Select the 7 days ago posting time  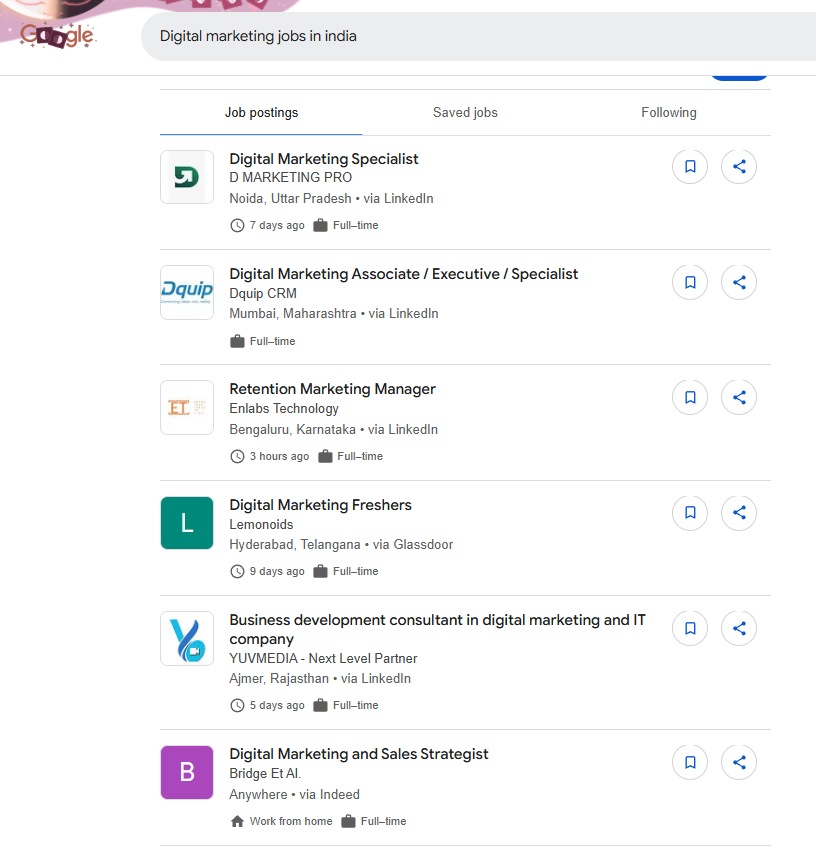click(277, 225)
